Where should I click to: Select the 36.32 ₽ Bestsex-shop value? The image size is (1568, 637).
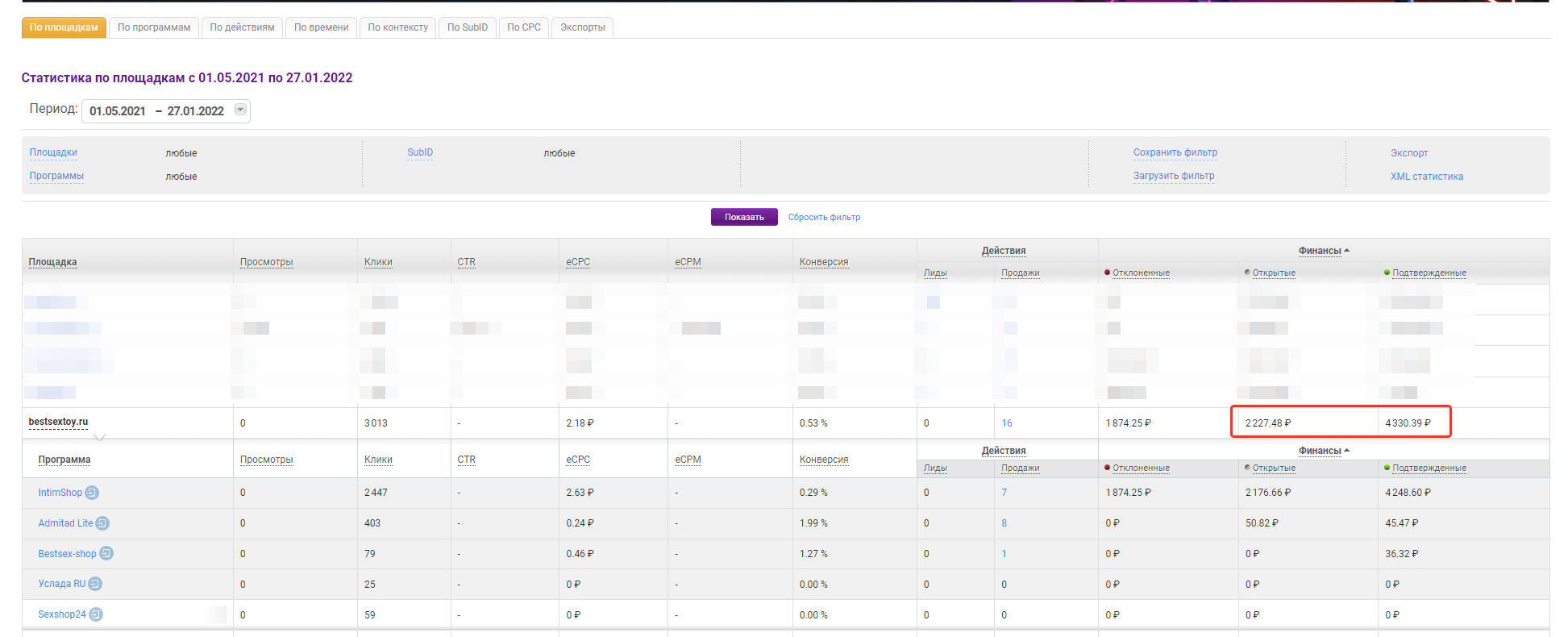click(1402, 554)
